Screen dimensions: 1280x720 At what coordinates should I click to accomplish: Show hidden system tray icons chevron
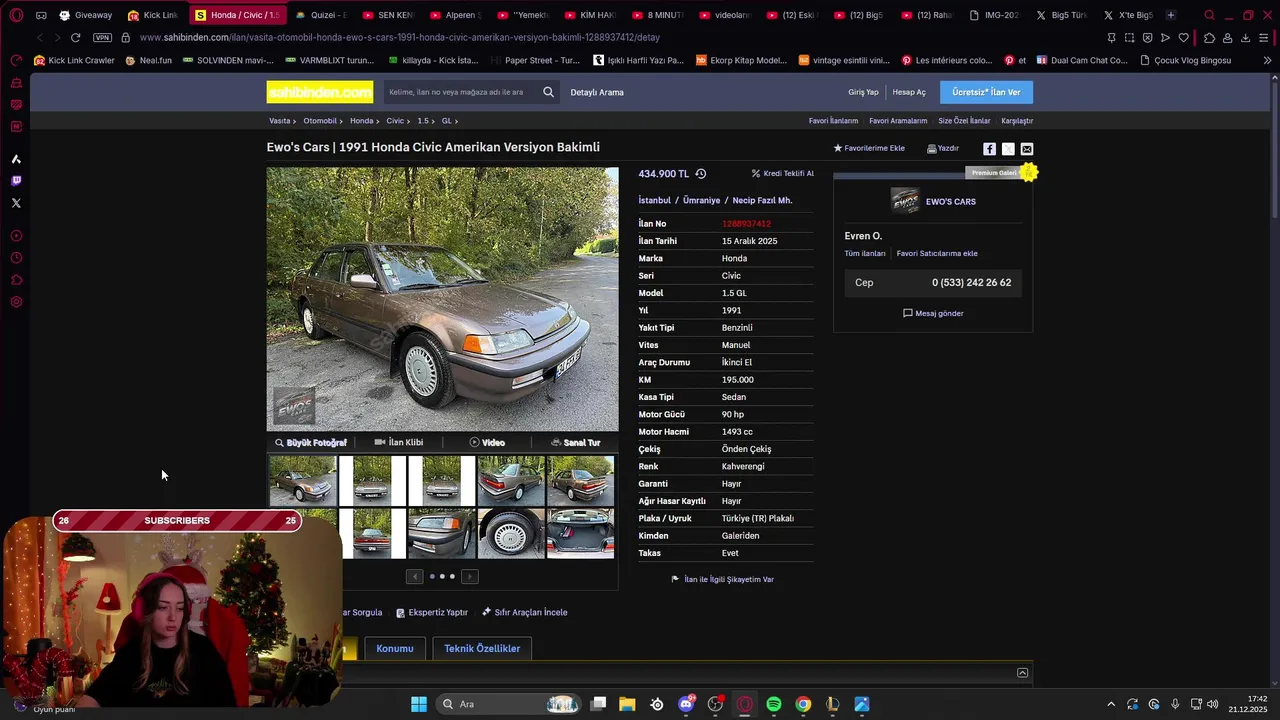pyautogui.click(x=1110, y=704)
